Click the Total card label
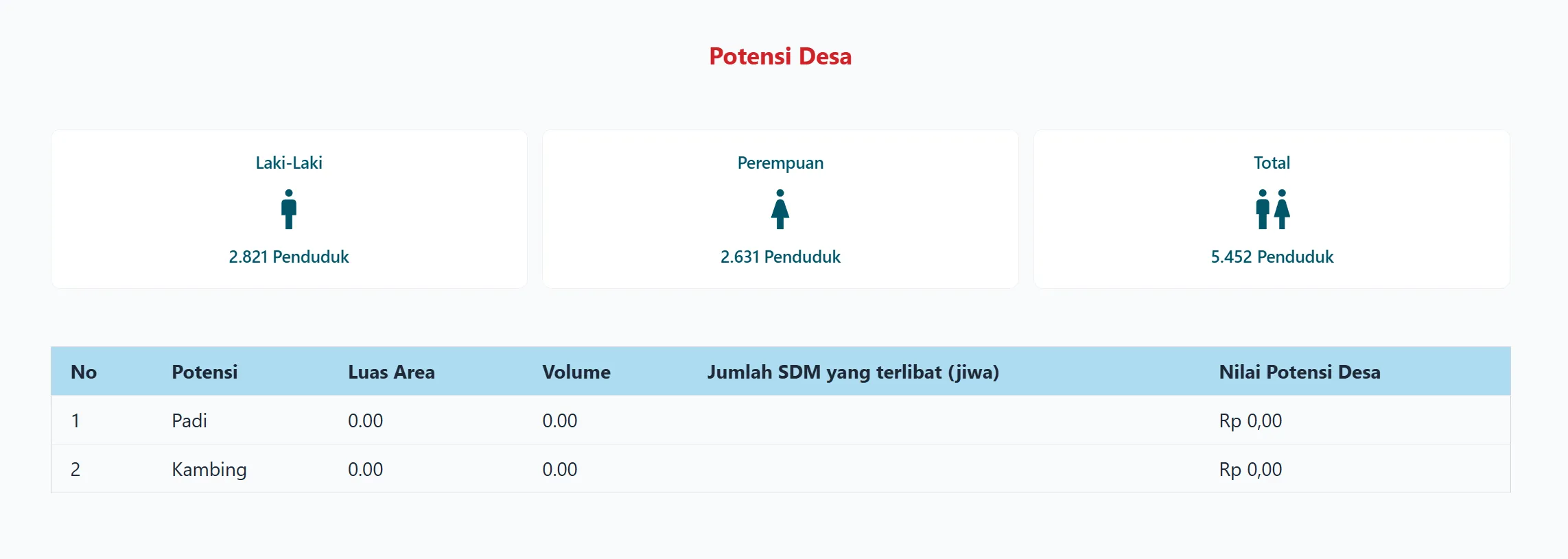Screen dimensions: 1568x559 pos(1272,163)
